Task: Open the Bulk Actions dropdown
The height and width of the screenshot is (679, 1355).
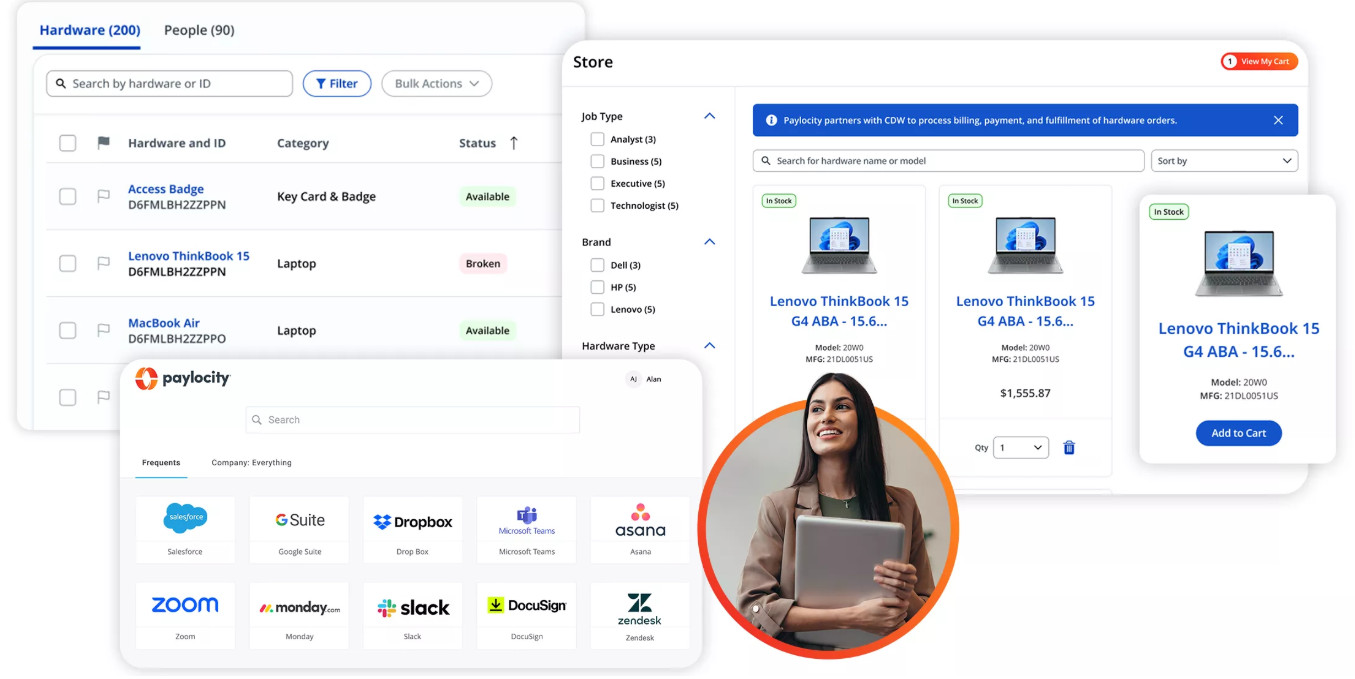Action: 437,84
